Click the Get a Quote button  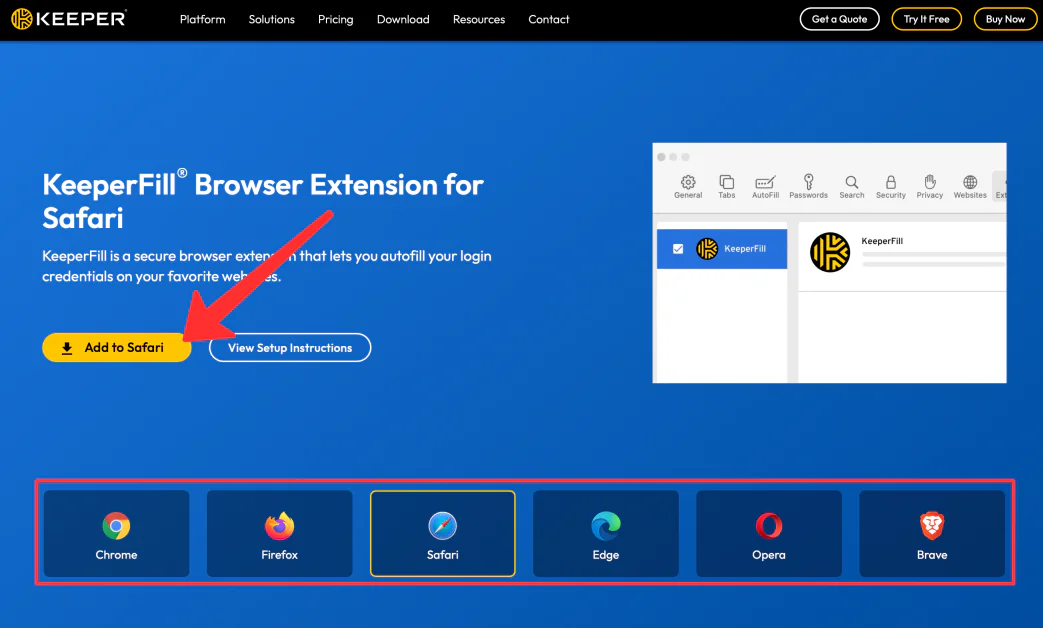click(x=839, y=19)
